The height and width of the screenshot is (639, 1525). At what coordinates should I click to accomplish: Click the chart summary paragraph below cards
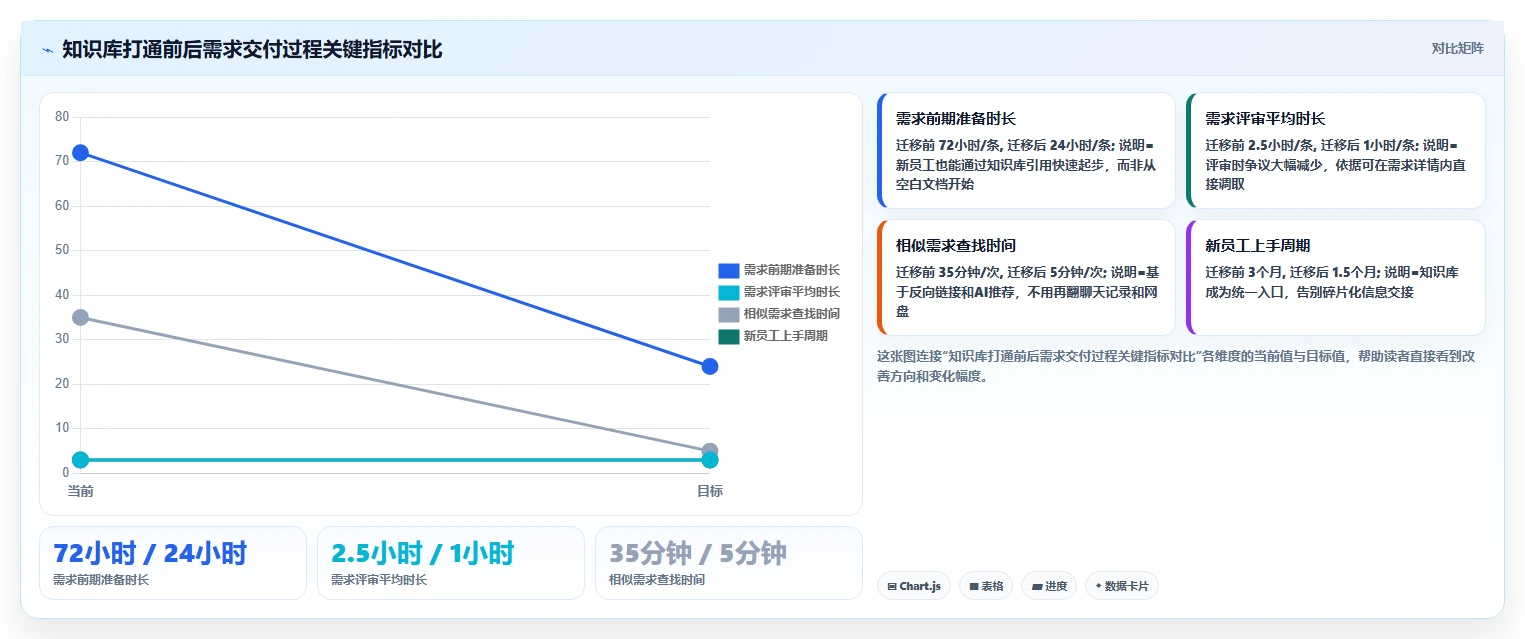coord(1178,366)
